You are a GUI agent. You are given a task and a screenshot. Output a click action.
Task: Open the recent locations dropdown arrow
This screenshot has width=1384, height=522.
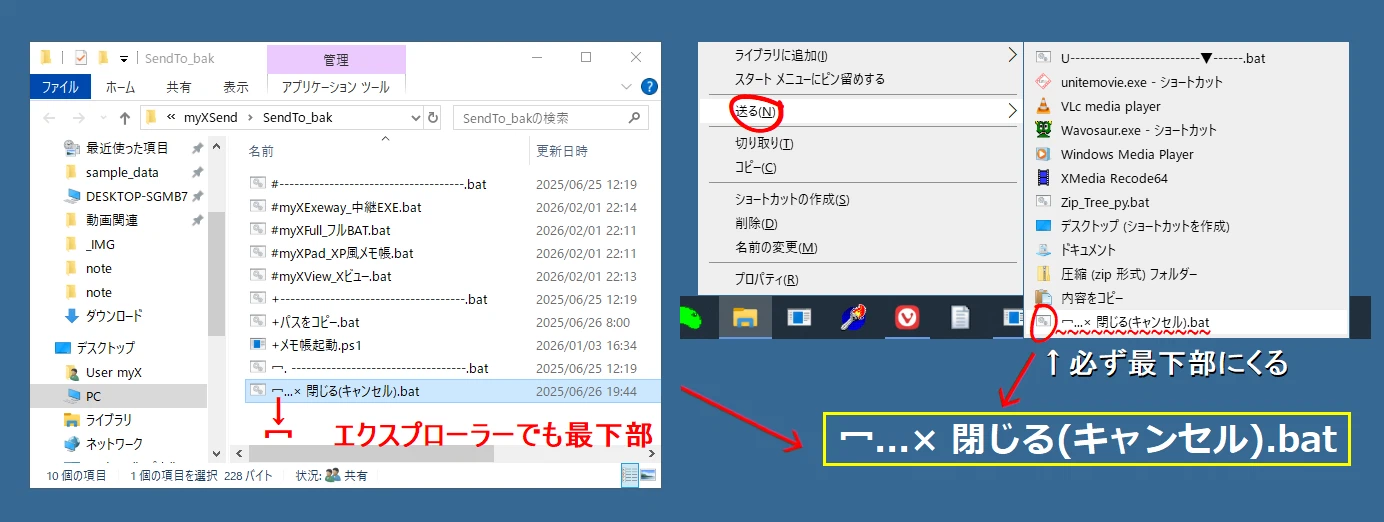[x=101, y=118]
